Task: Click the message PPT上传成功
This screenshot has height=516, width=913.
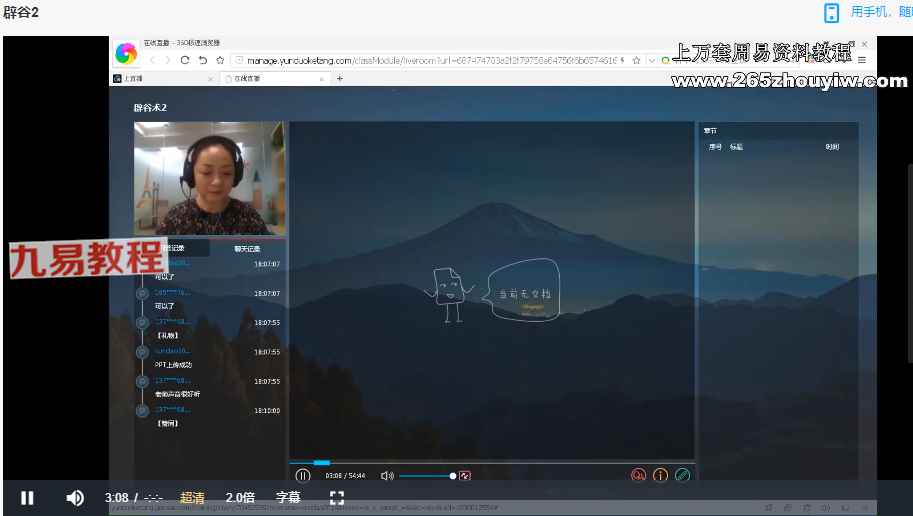Action: click(173, 365)
